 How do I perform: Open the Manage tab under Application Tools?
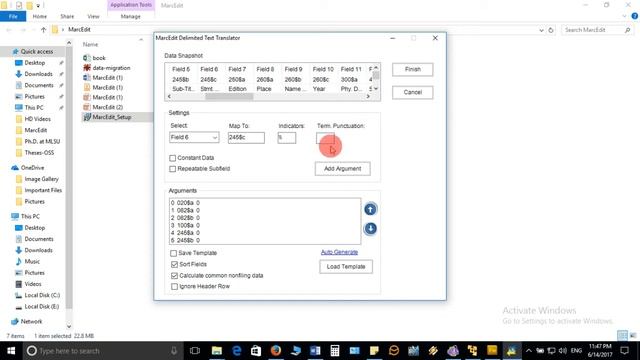[x=131, y=16]
